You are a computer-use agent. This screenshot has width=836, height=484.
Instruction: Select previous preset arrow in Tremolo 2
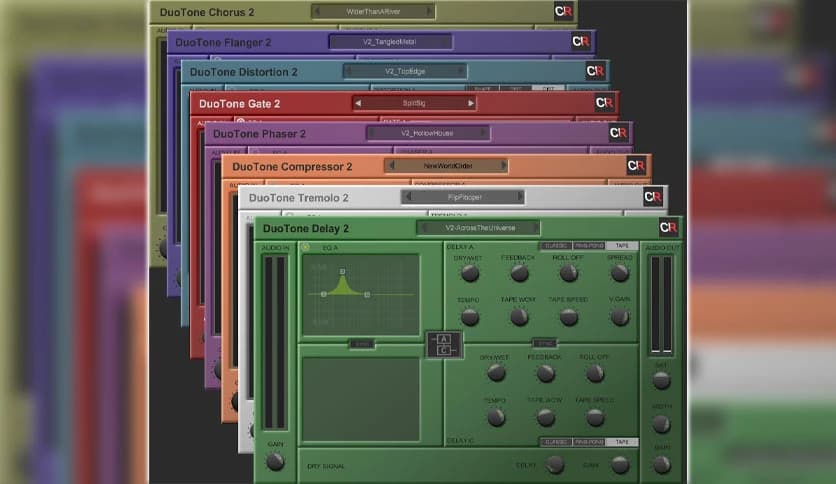[x=408, y=197]
